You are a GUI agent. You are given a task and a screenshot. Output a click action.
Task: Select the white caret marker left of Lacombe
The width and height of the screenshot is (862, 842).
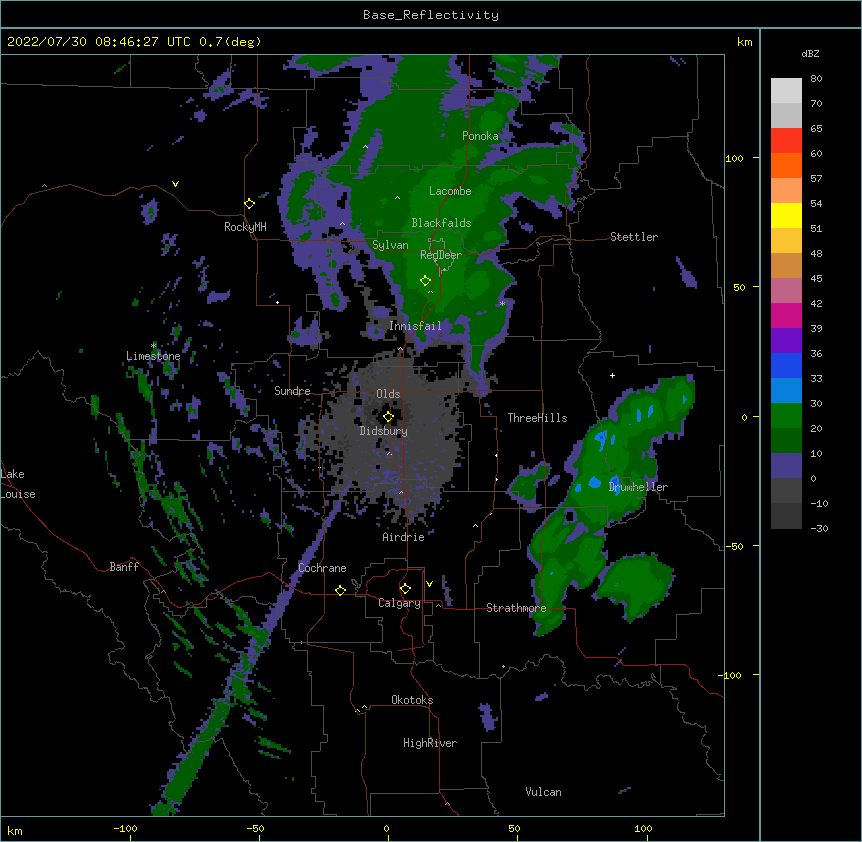pyautogui.click(x=397, y=197)
